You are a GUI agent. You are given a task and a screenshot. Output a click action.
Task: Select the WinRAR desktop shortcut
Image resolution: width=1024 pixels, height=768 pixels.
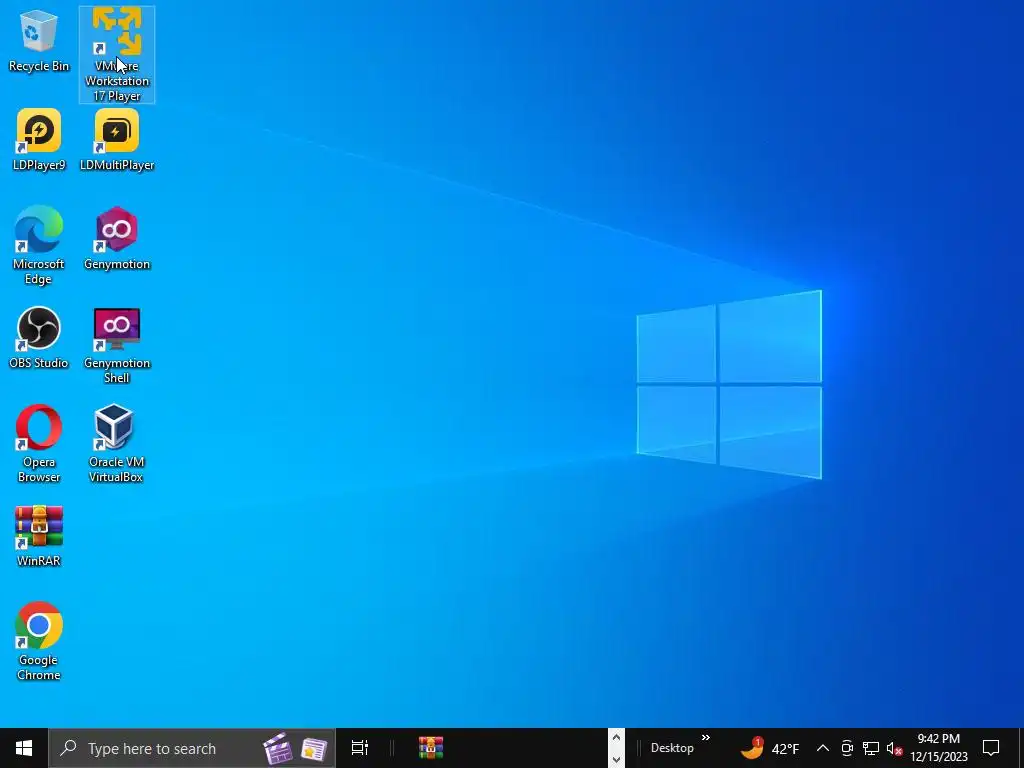[39, 536]
